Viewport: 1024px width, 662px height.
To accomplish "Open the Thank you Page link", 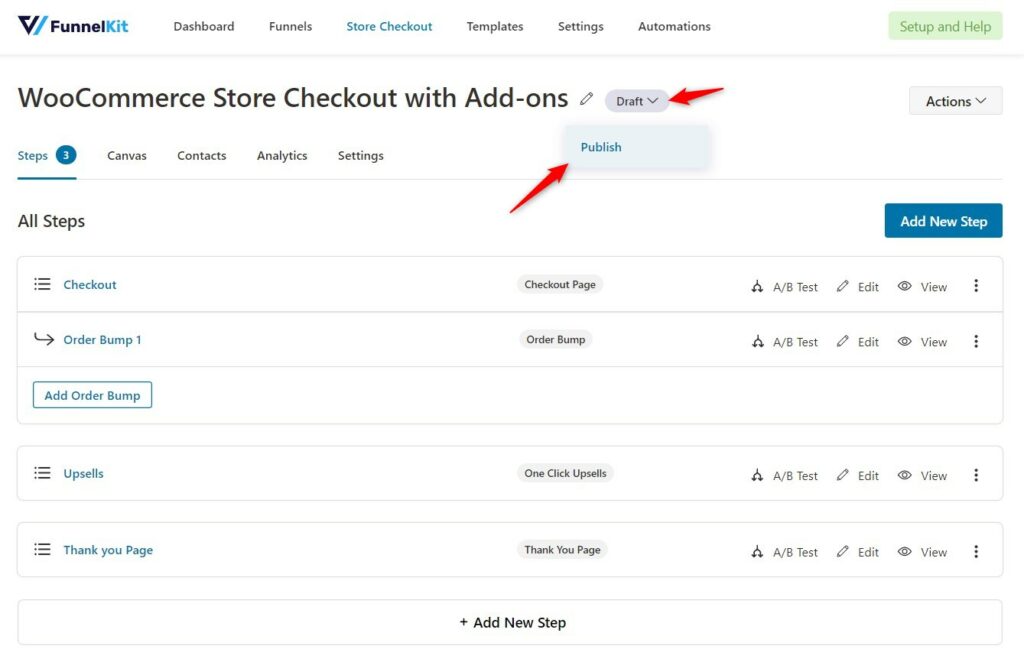I will click(108, 550).
